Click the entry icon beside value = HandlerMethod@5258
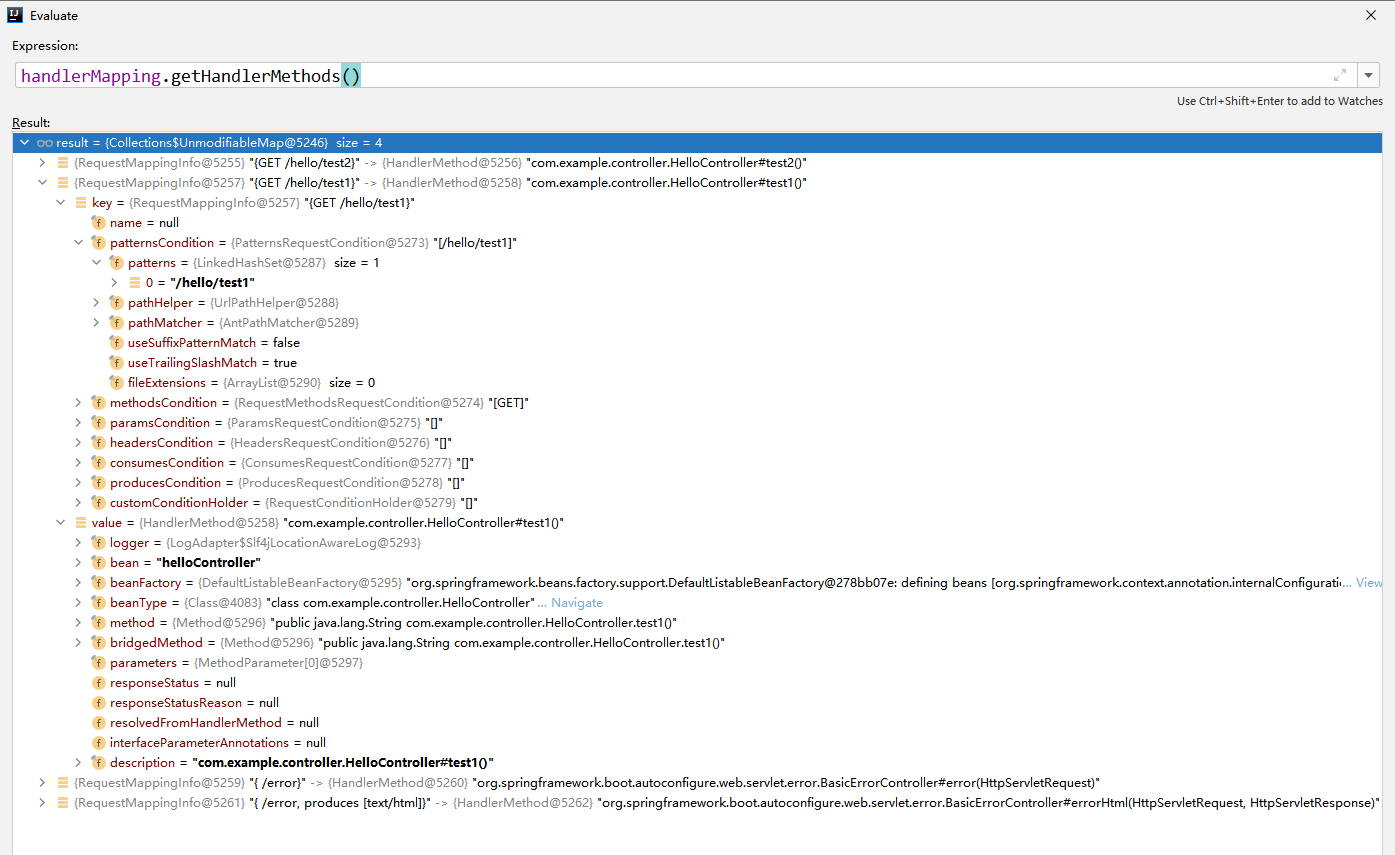The width and height of the screenshot is (1395, 855). [81, 523]
